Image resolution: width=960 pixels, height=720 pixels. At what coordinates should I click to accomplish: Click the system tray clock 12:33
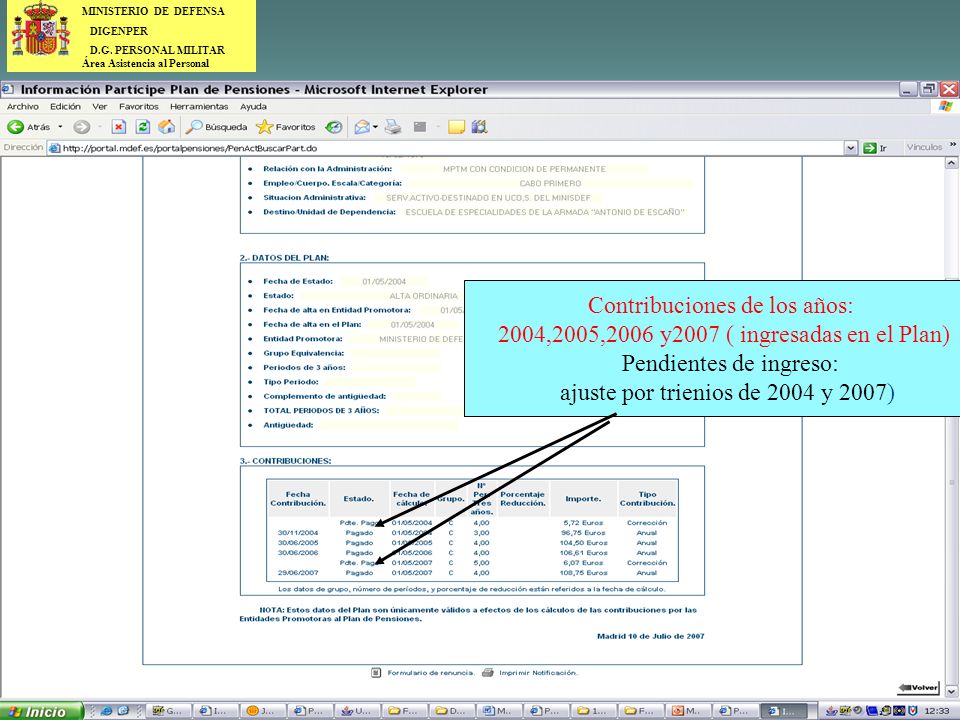point(937,711)
